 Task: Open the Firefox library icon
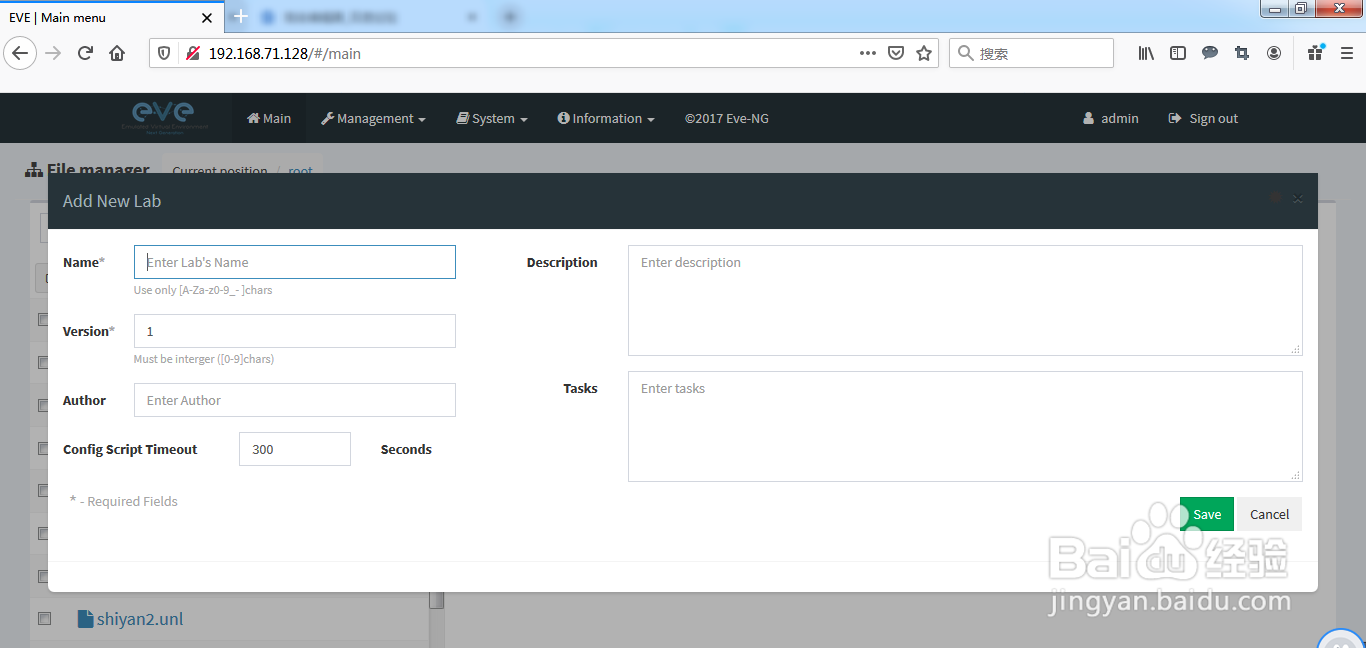[x=1146, y=53]
